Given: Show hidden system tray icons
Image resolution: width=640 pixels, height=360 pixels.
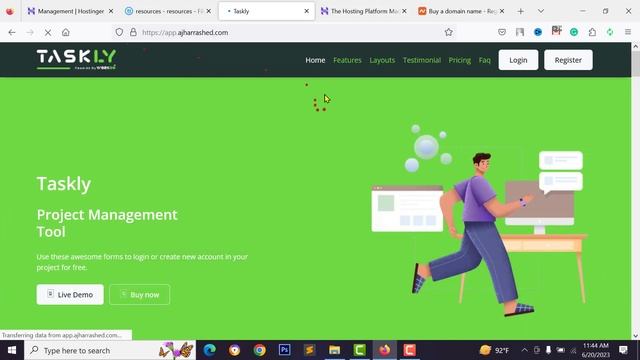Looking at the screenshot, I should (x=524, y=350).
